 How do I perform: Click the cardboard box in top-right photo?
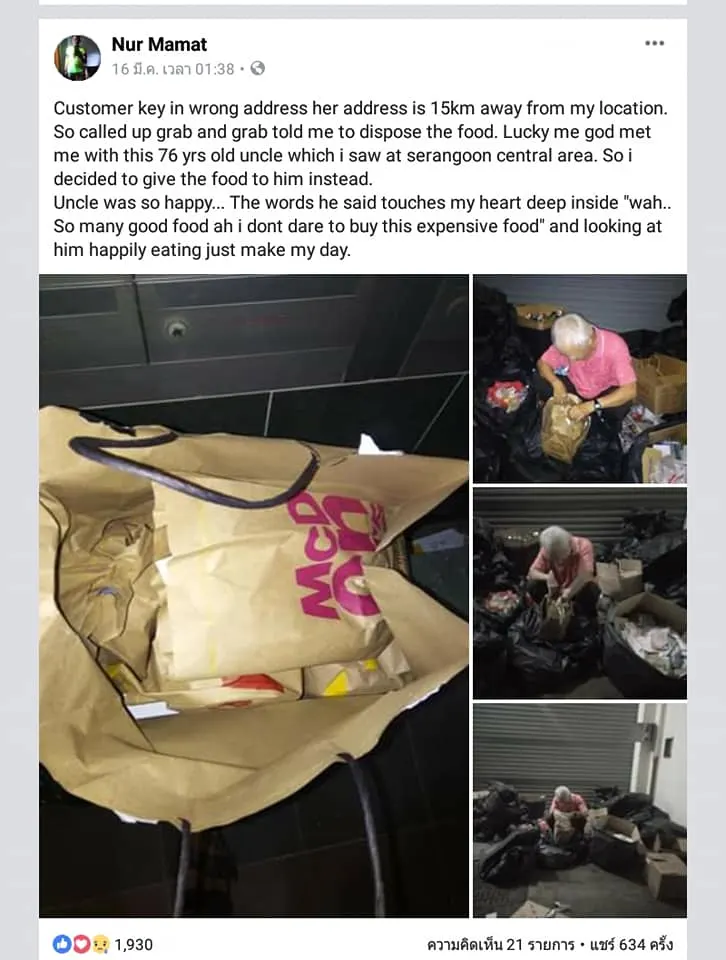[661, 384]
